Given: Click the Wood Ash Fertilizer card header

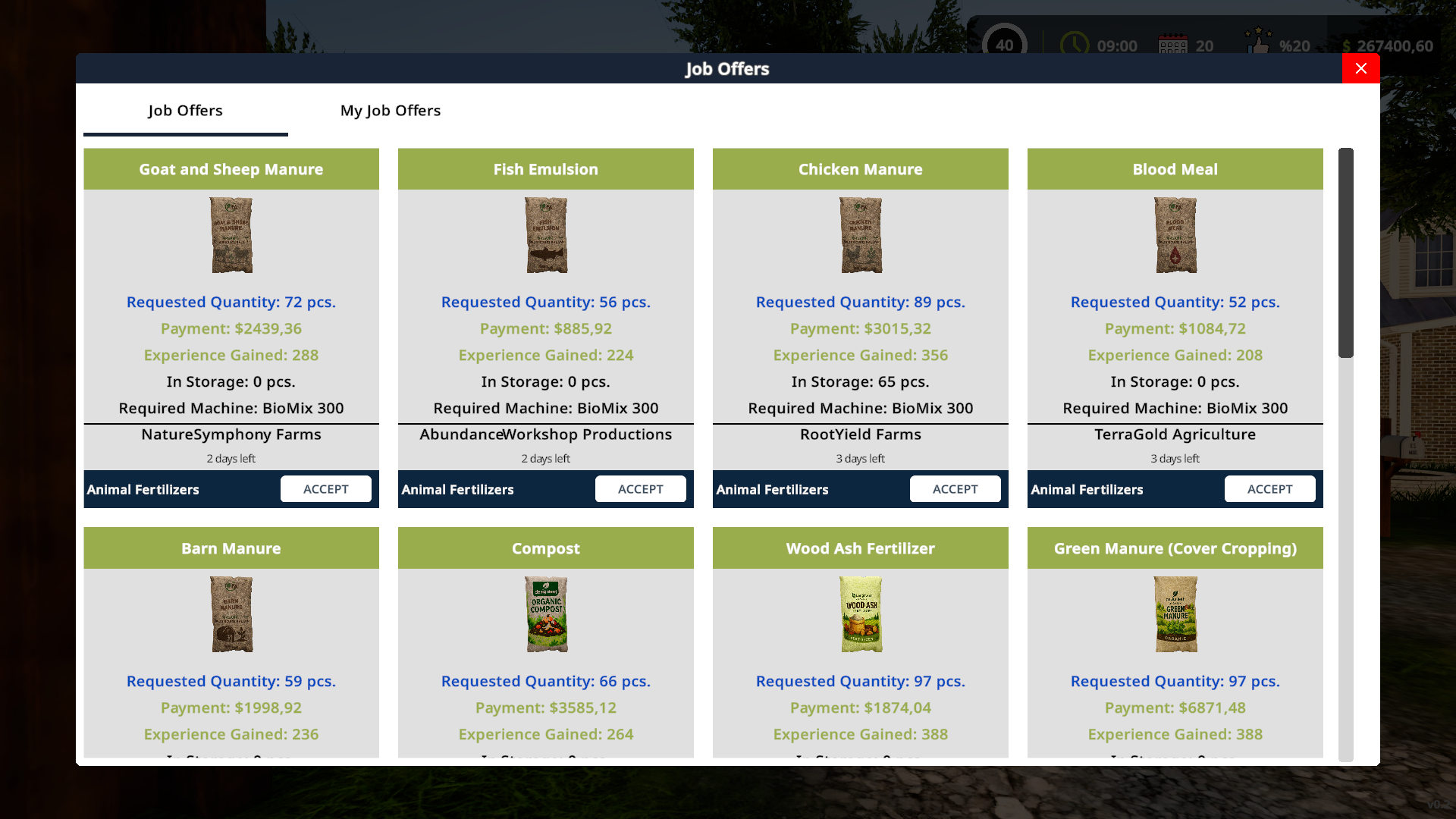Looking at the screenshot, I should click(x=861, y=548).
